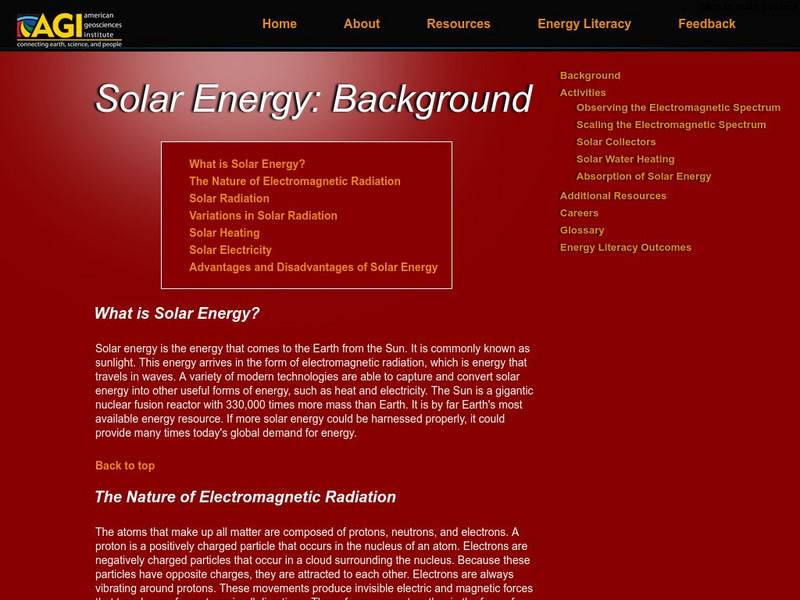Open Advantages and Disadvantages of Solar Energy

coord(314,268)
